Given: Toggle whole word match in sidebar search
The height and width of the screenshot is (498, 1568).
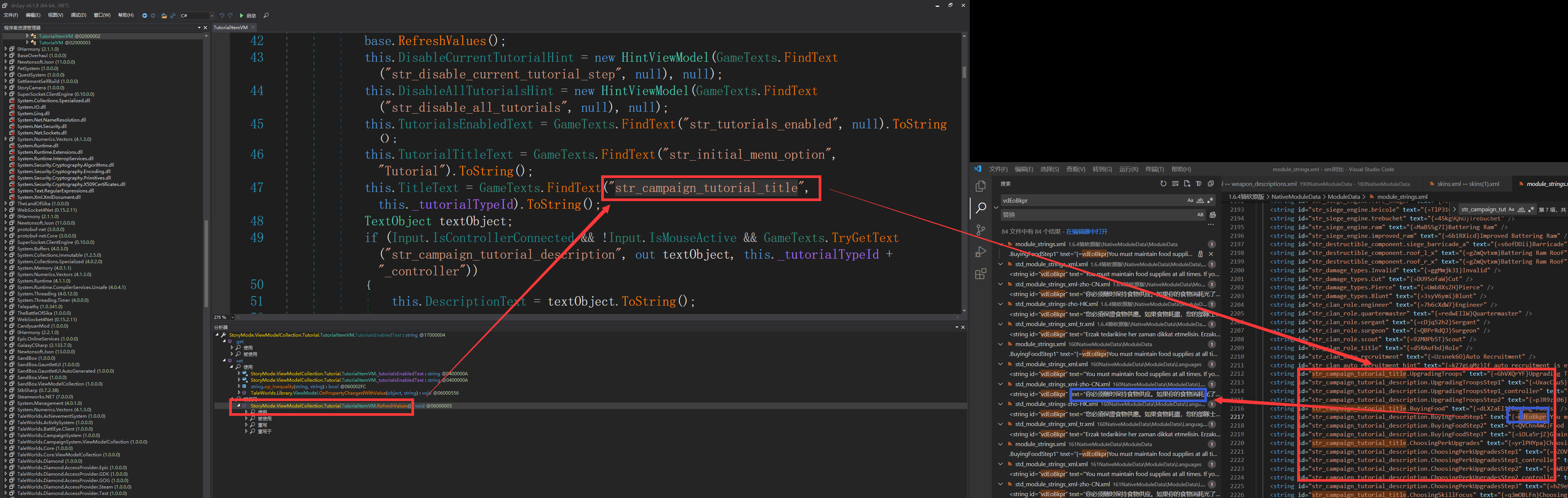Looking at the screenshot, I should tap(1200, 200).
